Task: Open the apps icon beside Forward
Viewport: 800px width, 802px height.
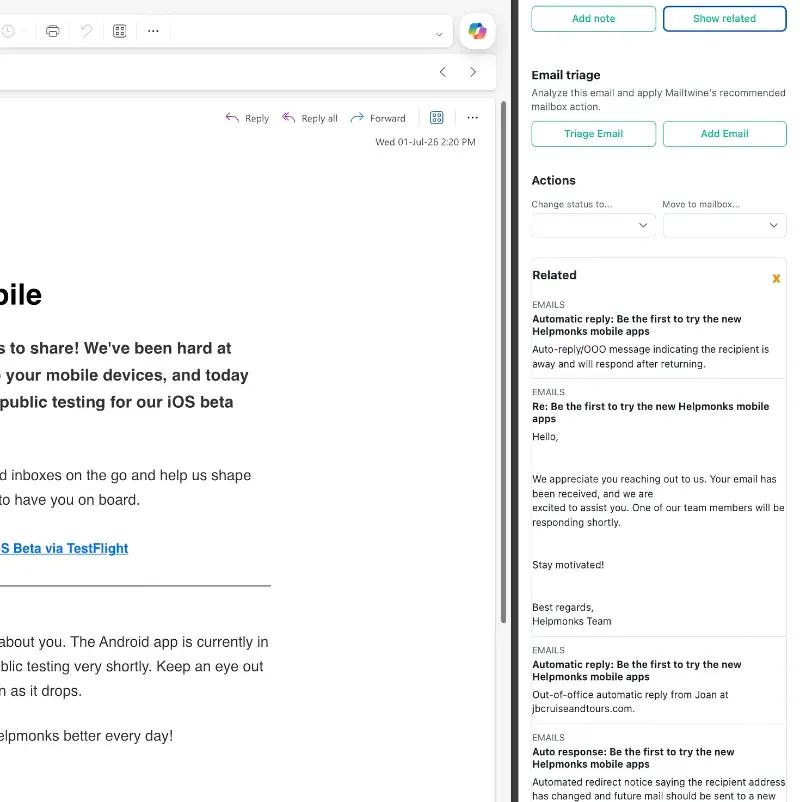Action: click(436, 118)
